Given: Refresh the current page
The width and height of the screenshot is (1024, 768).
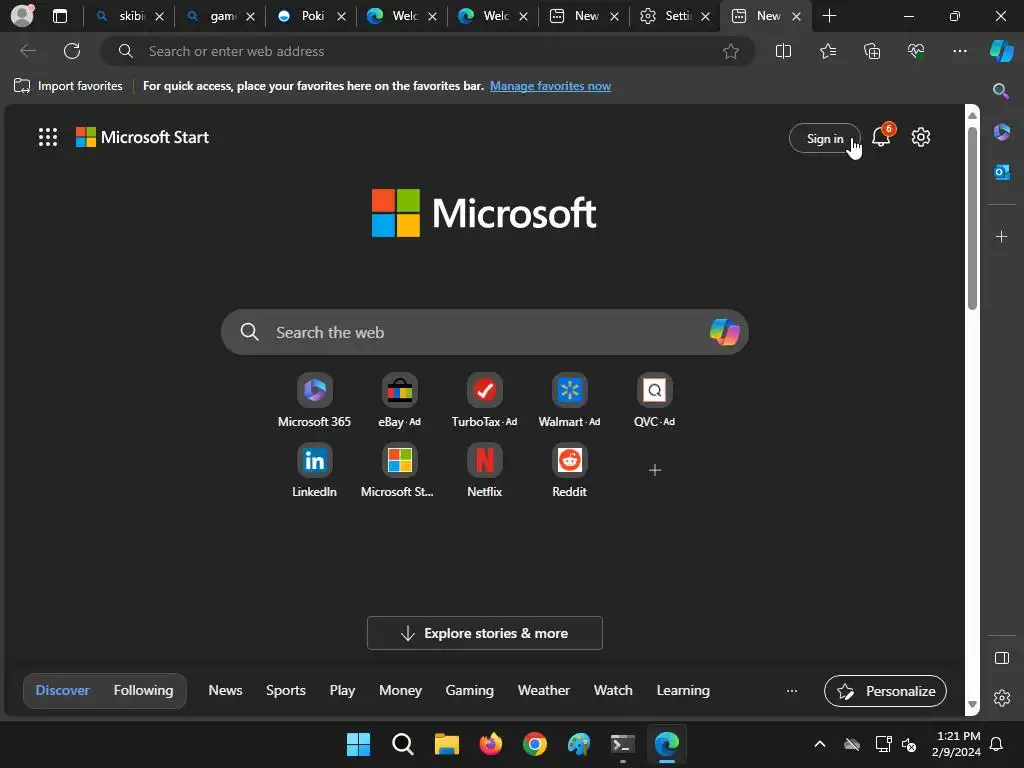Looking at the screenshot, I should pyautogui.click(x=72, y=51).
